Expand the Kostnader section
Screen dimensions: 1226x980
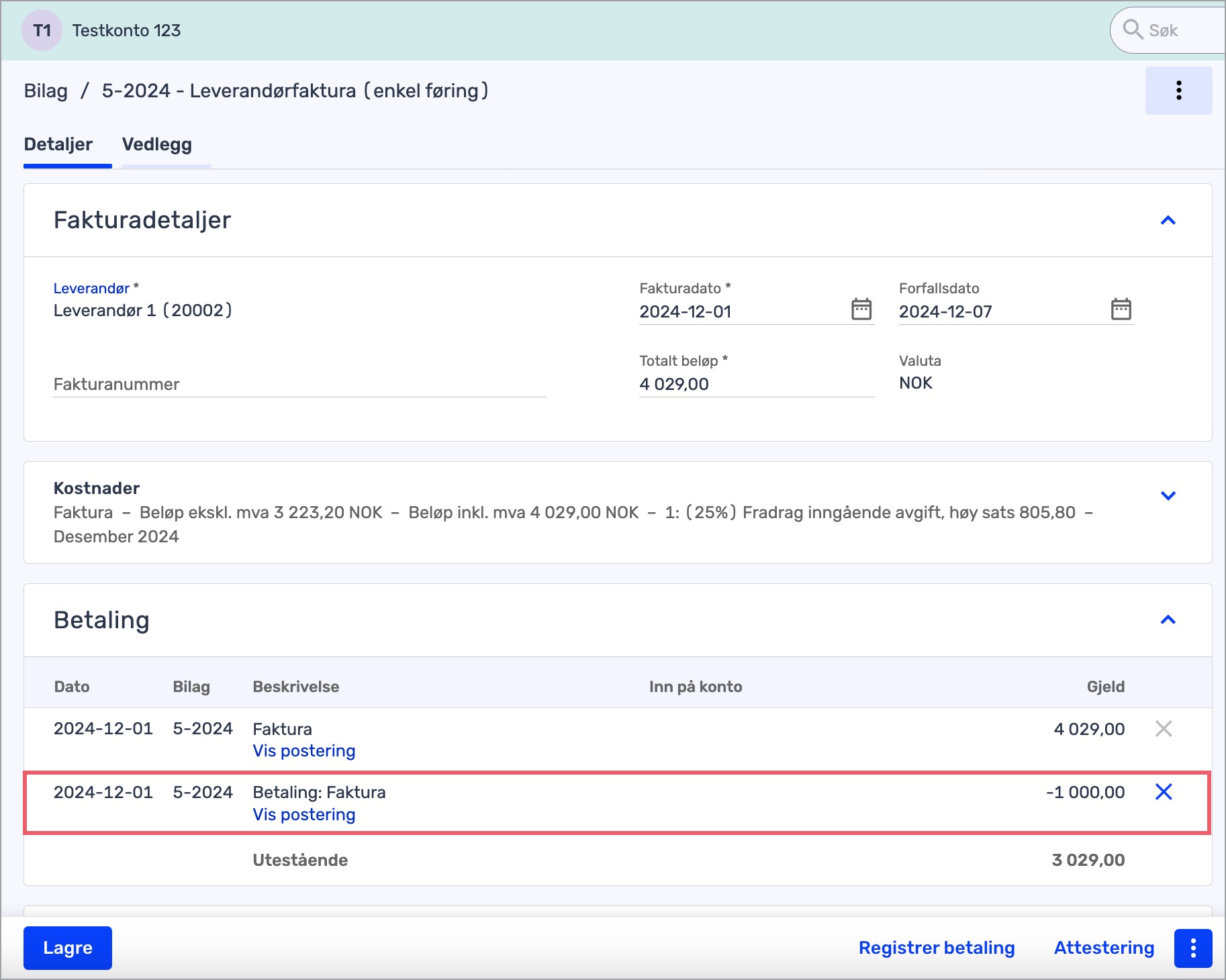coord(1168,495)
